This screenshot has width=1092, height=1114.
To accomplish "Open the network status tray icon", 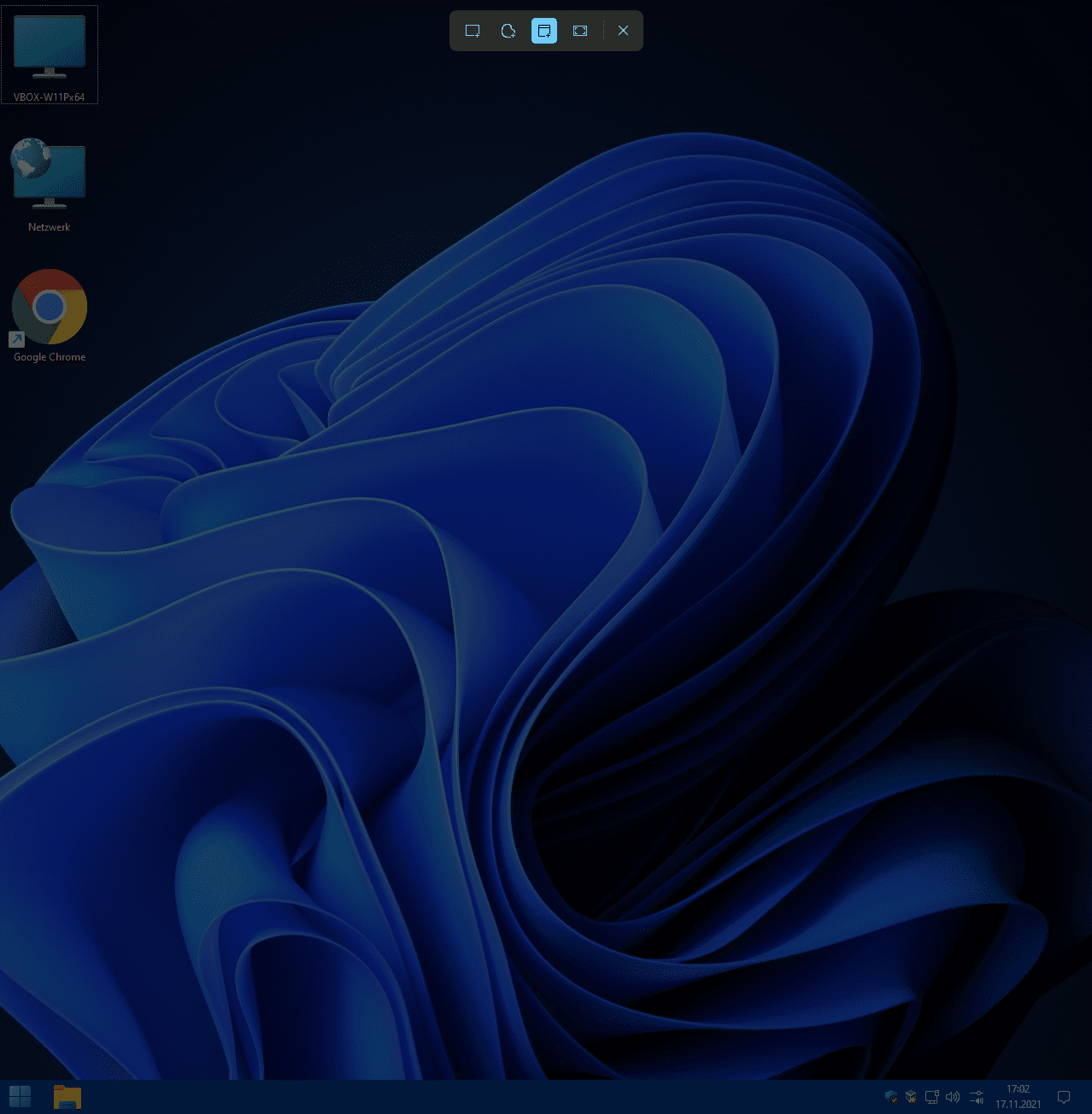I will point(932,1097).
